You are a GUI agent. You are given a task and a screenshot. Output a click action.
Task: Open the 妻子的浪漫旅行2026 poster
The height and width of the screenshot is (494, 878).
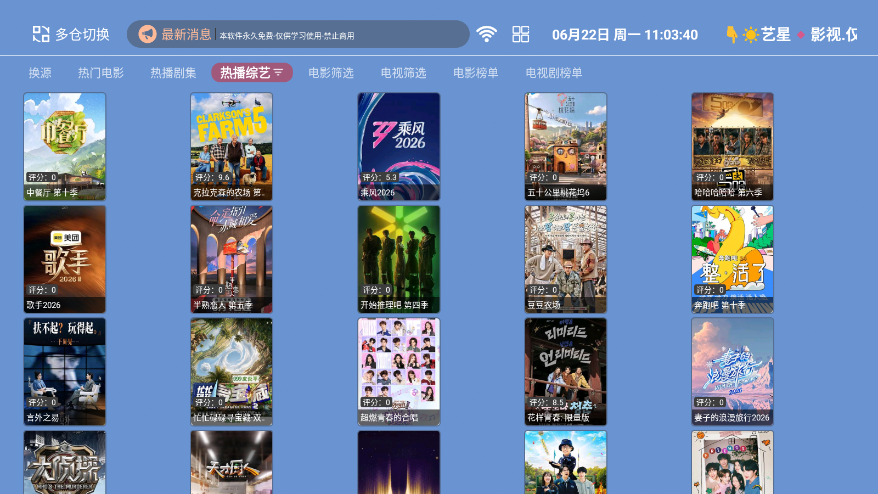pyautogui.click(x=732, y=371)
